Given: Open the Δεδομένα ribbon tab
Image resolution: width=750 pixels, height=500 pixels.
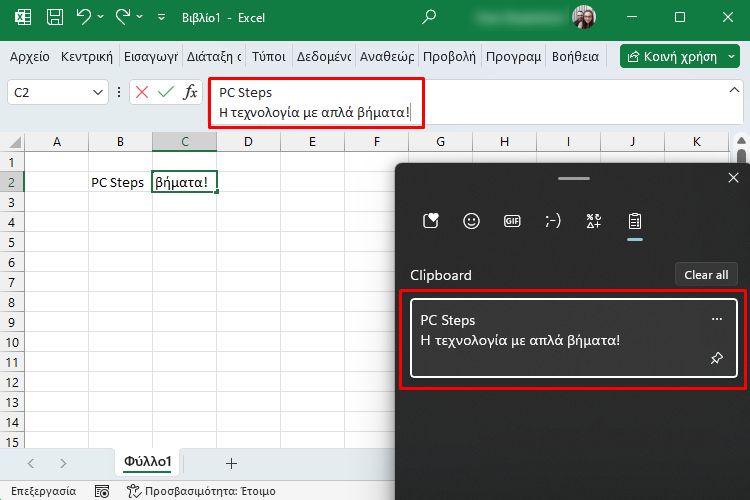Looking at the screenshot, I should (x=324, y=57).
